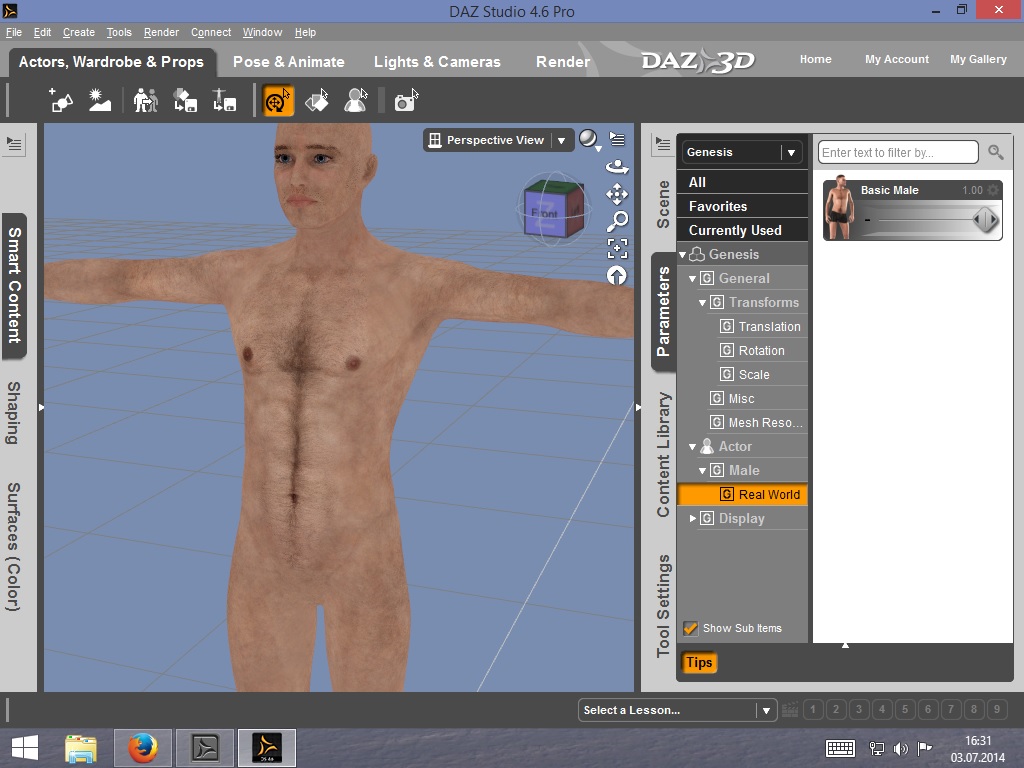The height and width of the screenshot is (768, 1024).
Task: Collapse the Male group arrow
Action: (x=703, y=471)
